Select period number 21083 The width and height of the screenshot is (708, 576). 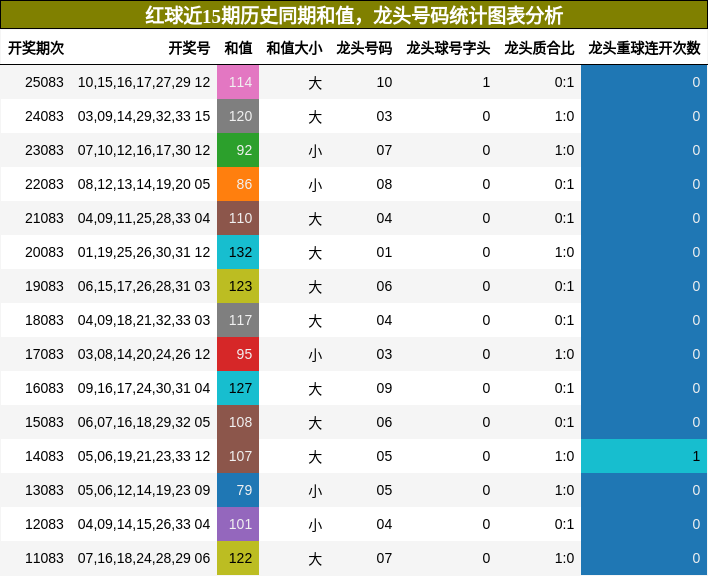(x=44, y=218)
